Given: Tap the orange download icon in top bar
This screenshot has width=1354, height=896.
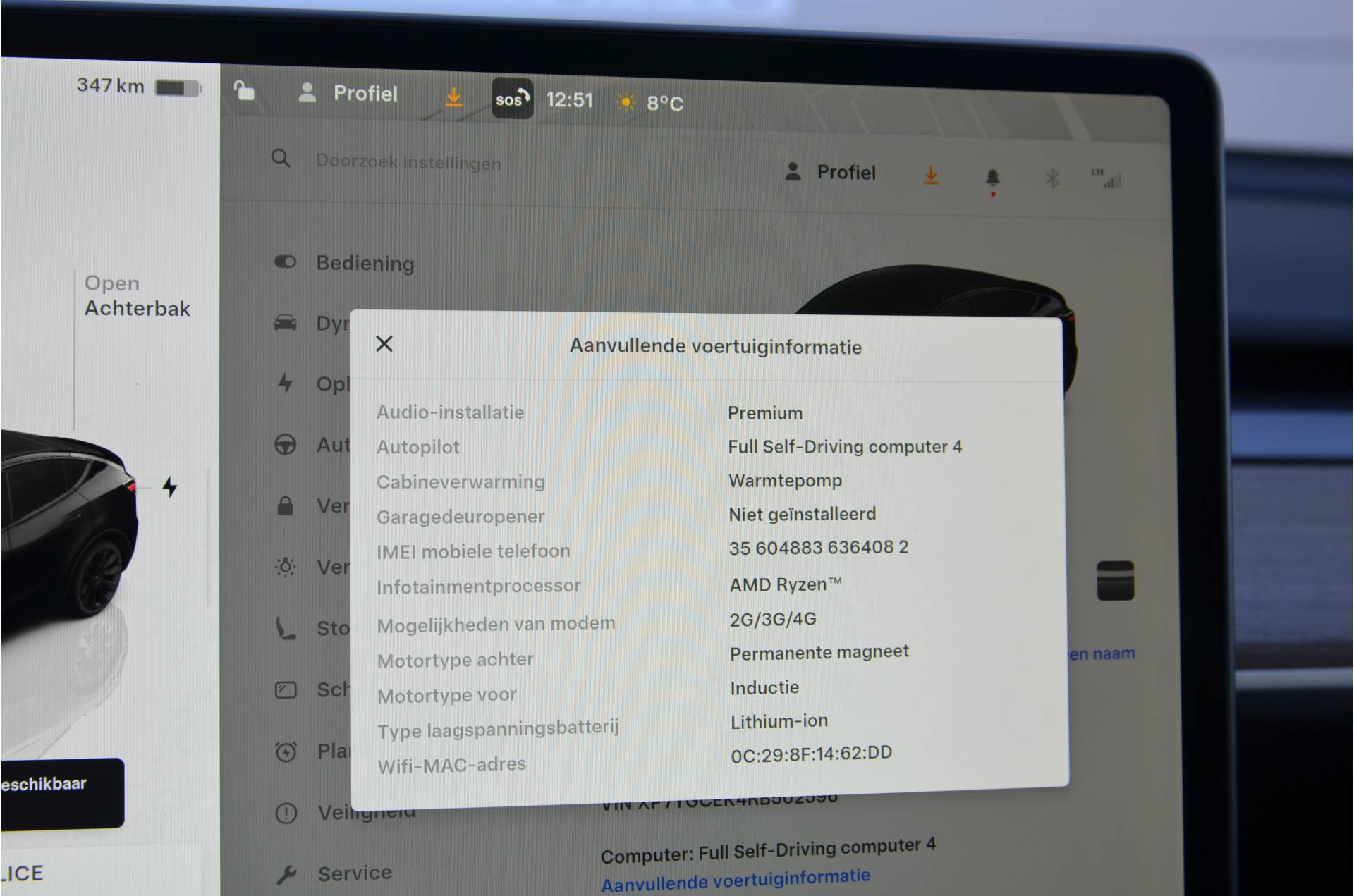Looking at the screenshot, I should (453, 97).
